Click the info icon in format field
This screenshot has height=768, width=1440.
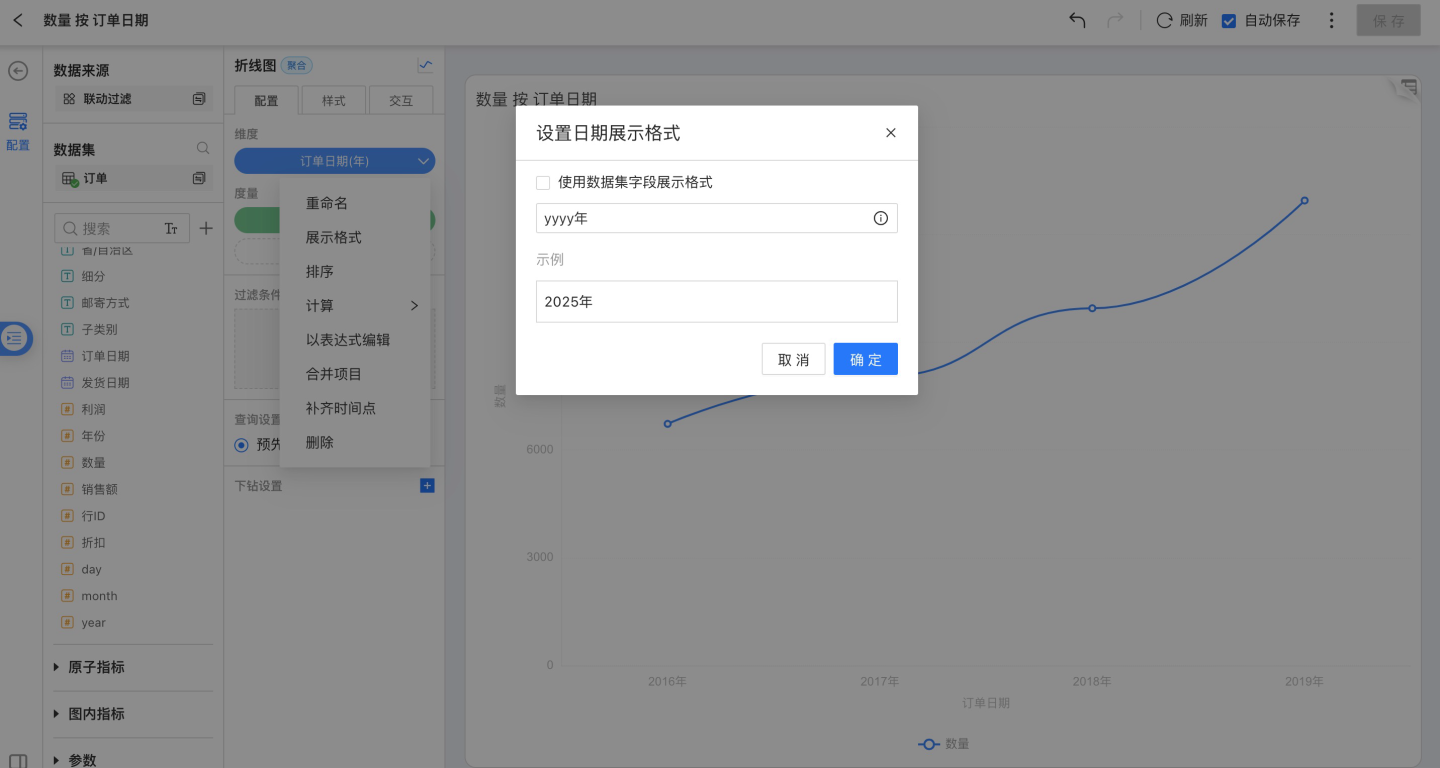click(x=880, y=218)
